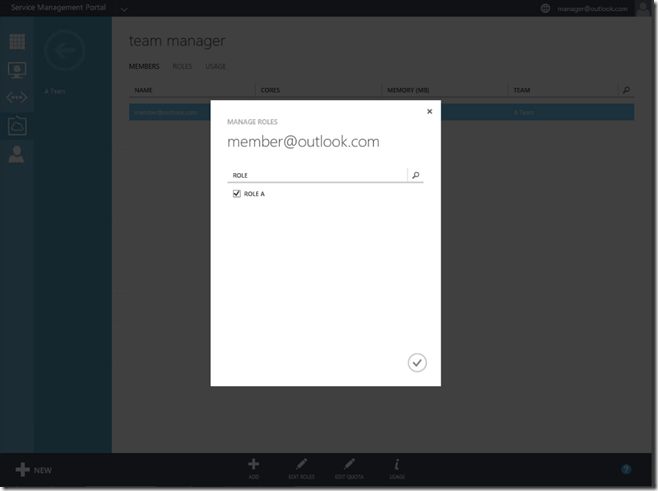Click EDIT ROLES in the command bar
The image size is (658, 491).
(301, 468)
